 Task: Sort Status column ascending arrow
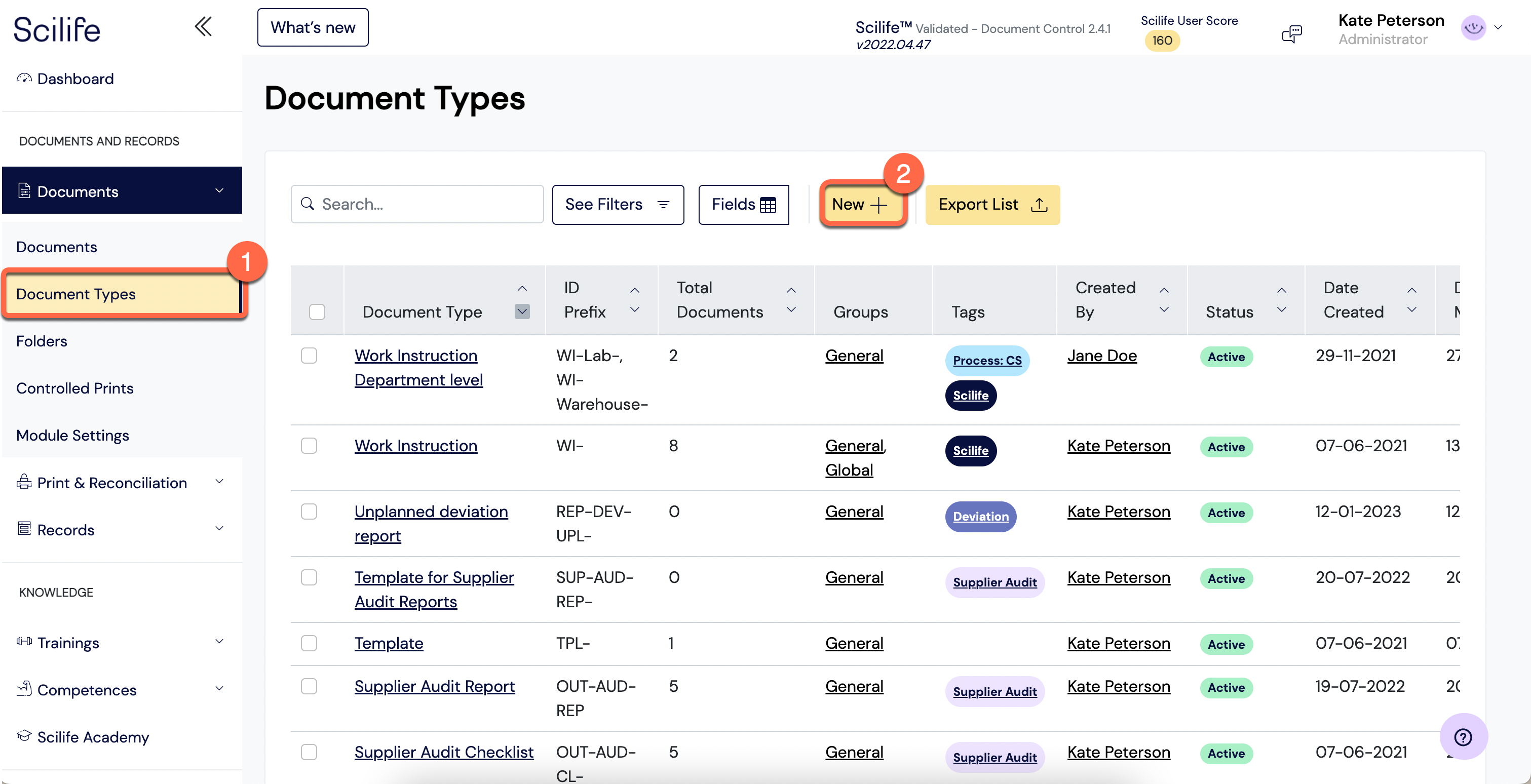(1281, 290)
